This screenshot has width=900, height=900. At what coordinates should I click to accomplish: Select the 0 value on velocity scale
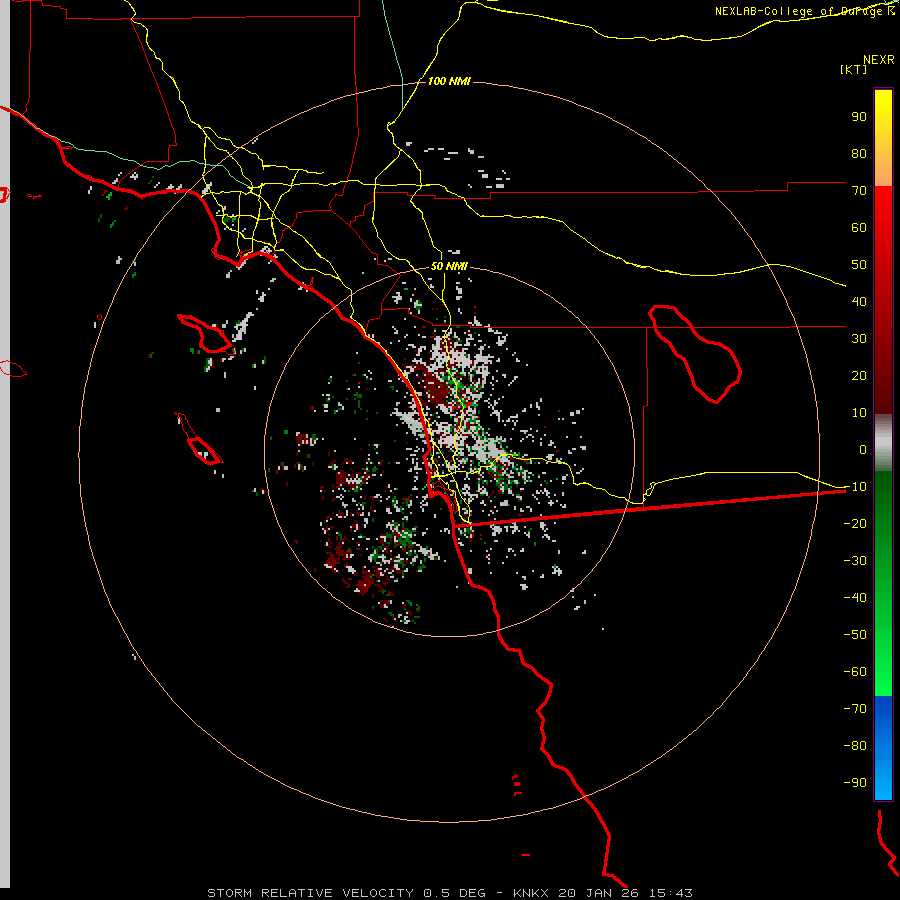point(863,450)
